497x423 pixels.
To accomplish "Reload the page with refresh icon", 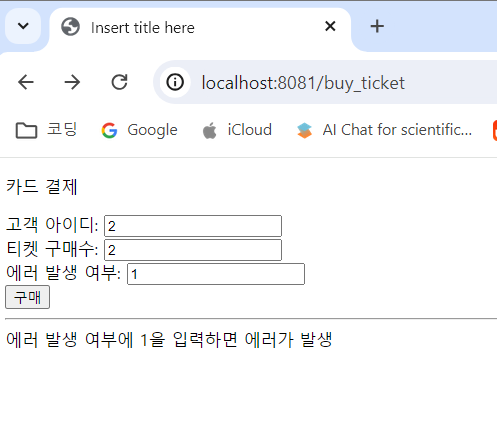I will 119,82.
